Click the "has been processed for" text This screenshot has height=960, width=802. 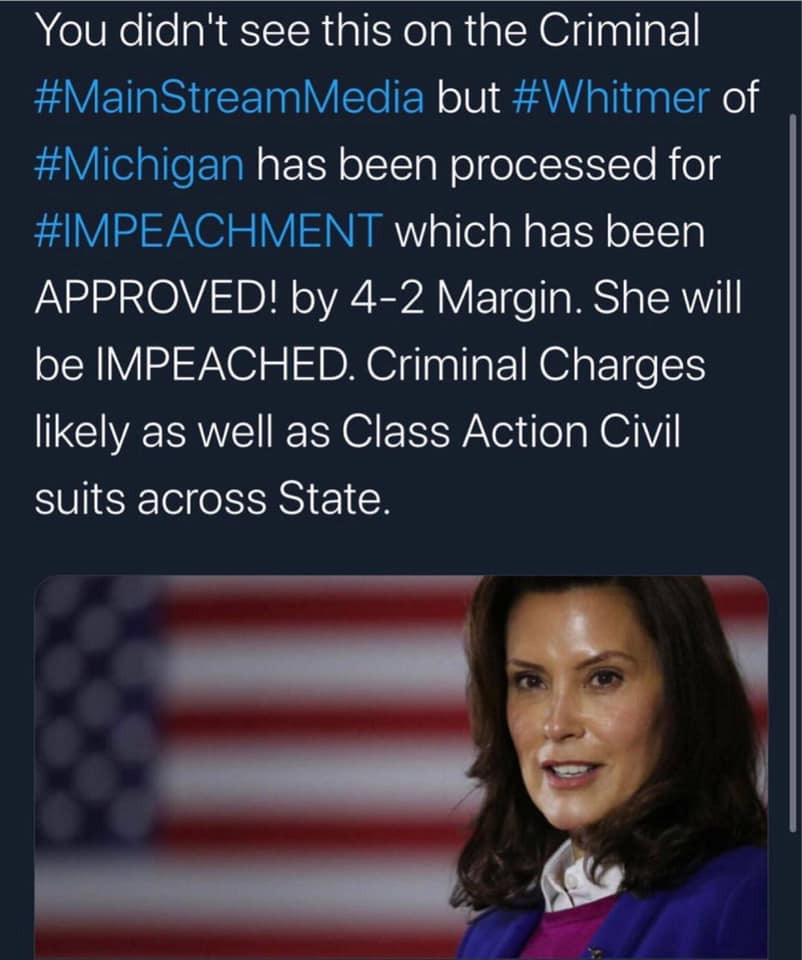pyautogui.click(x=489, y=165)
